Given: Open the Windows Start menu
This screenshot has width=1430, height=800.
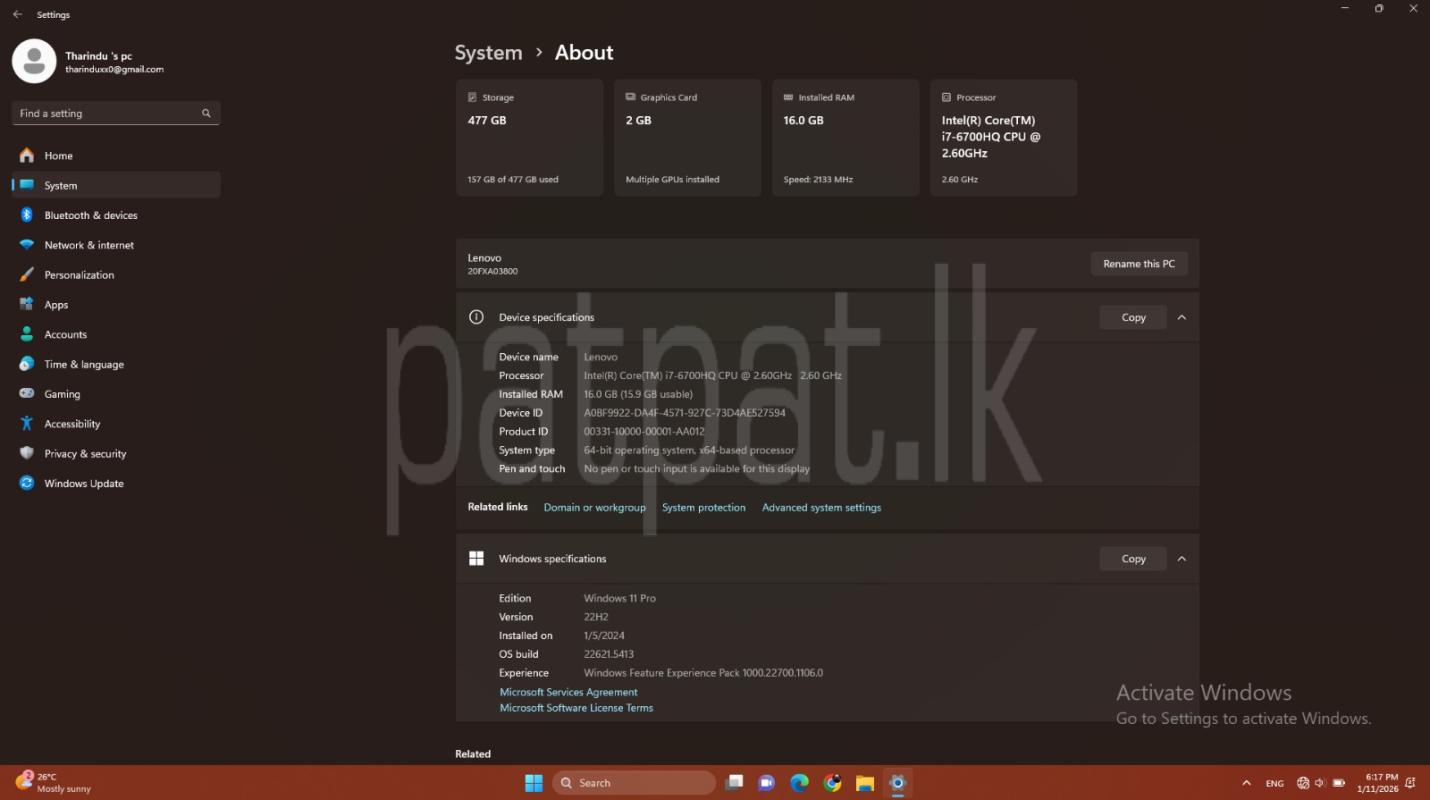Looking at the screenshot, I should (534, 783).
